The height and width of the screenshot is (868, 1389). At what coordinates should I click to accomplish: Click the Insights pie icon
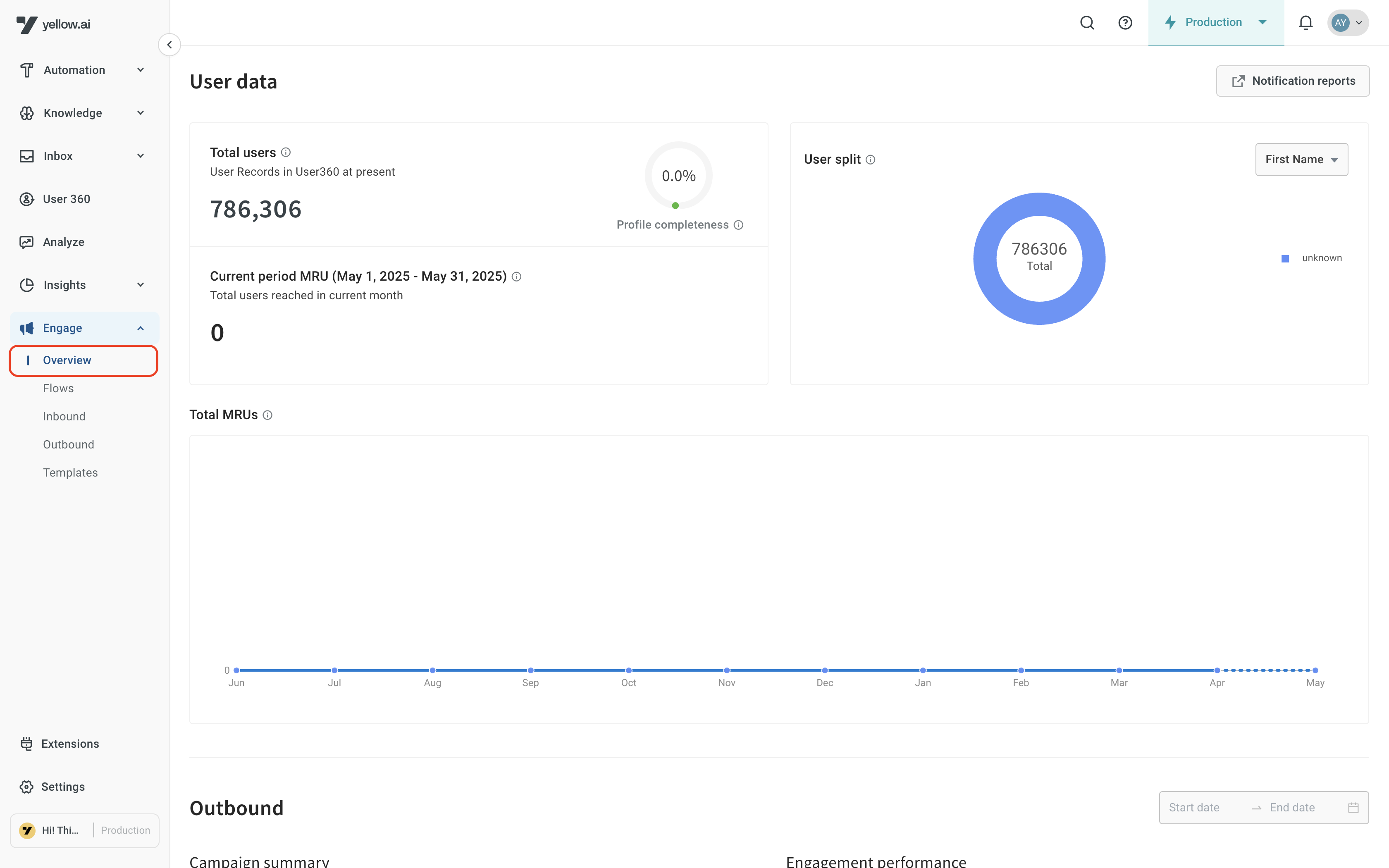(x=26, y=285)
